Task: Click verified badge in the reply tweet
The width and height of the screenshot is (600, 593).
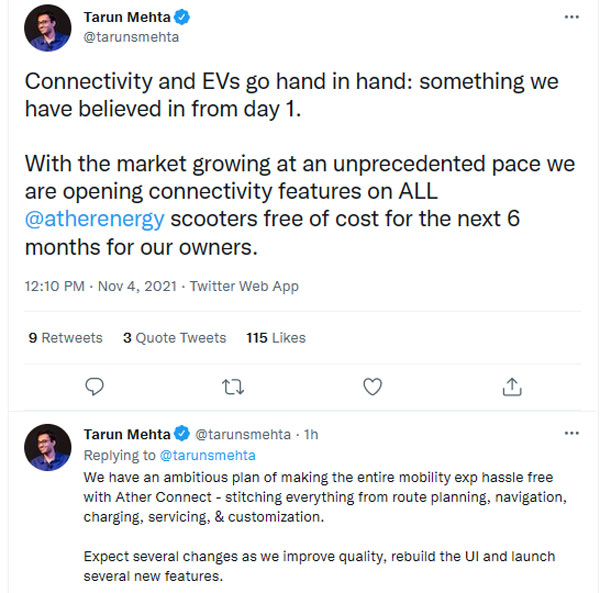Action: (182, 434)
